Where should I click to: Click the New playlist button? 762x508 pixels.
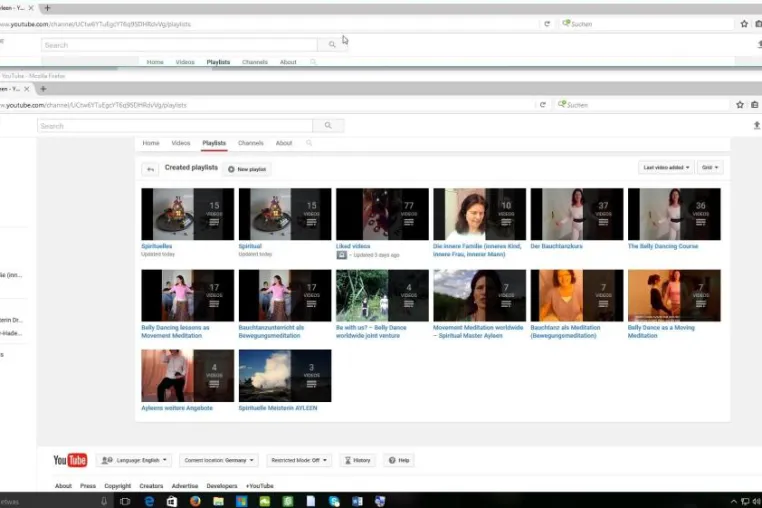click(x=247, y=169)
